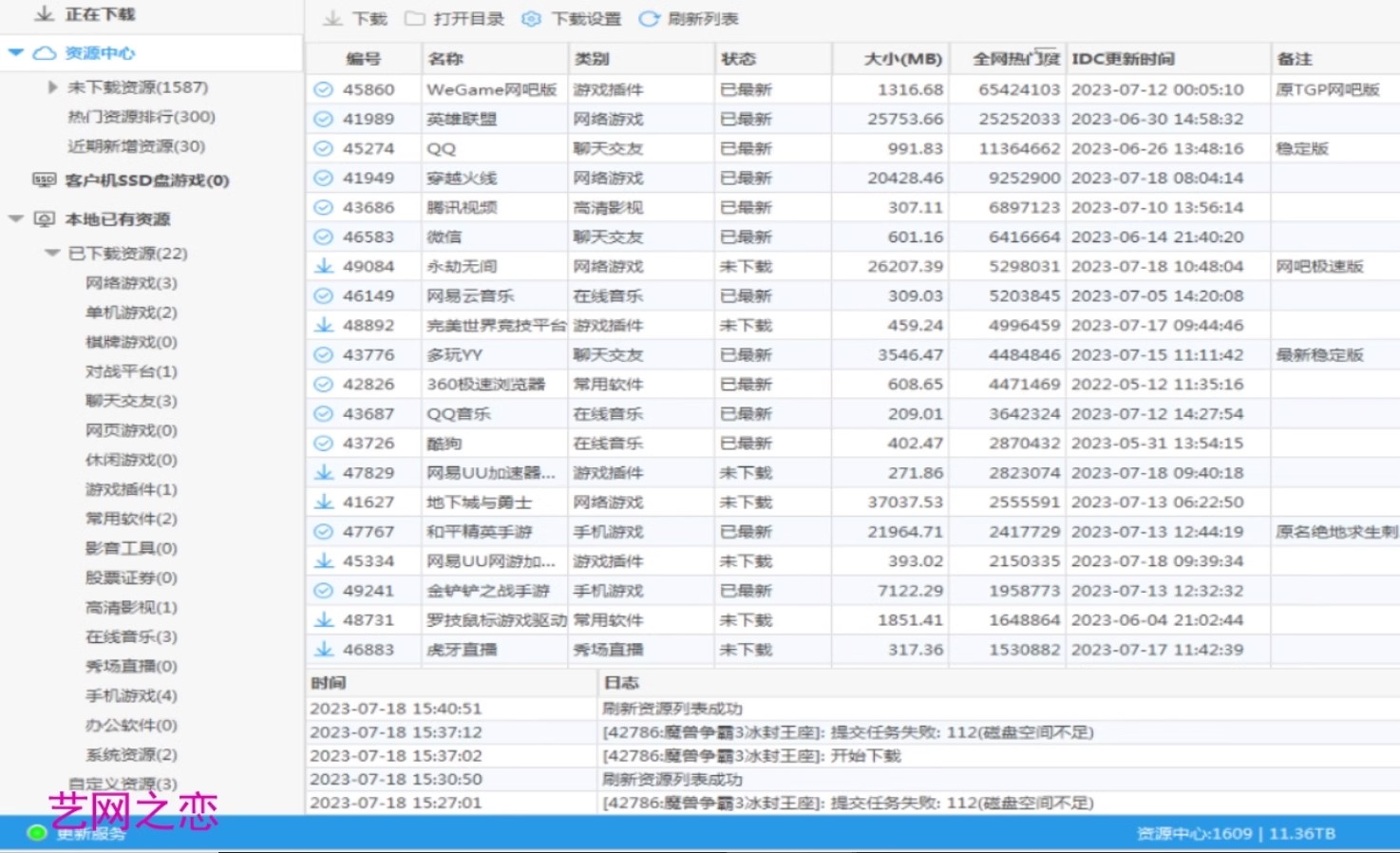This screenshot has width=1400, height=853.
Task: Select the 永劫无间 name cell
Action: pos(495,266)
